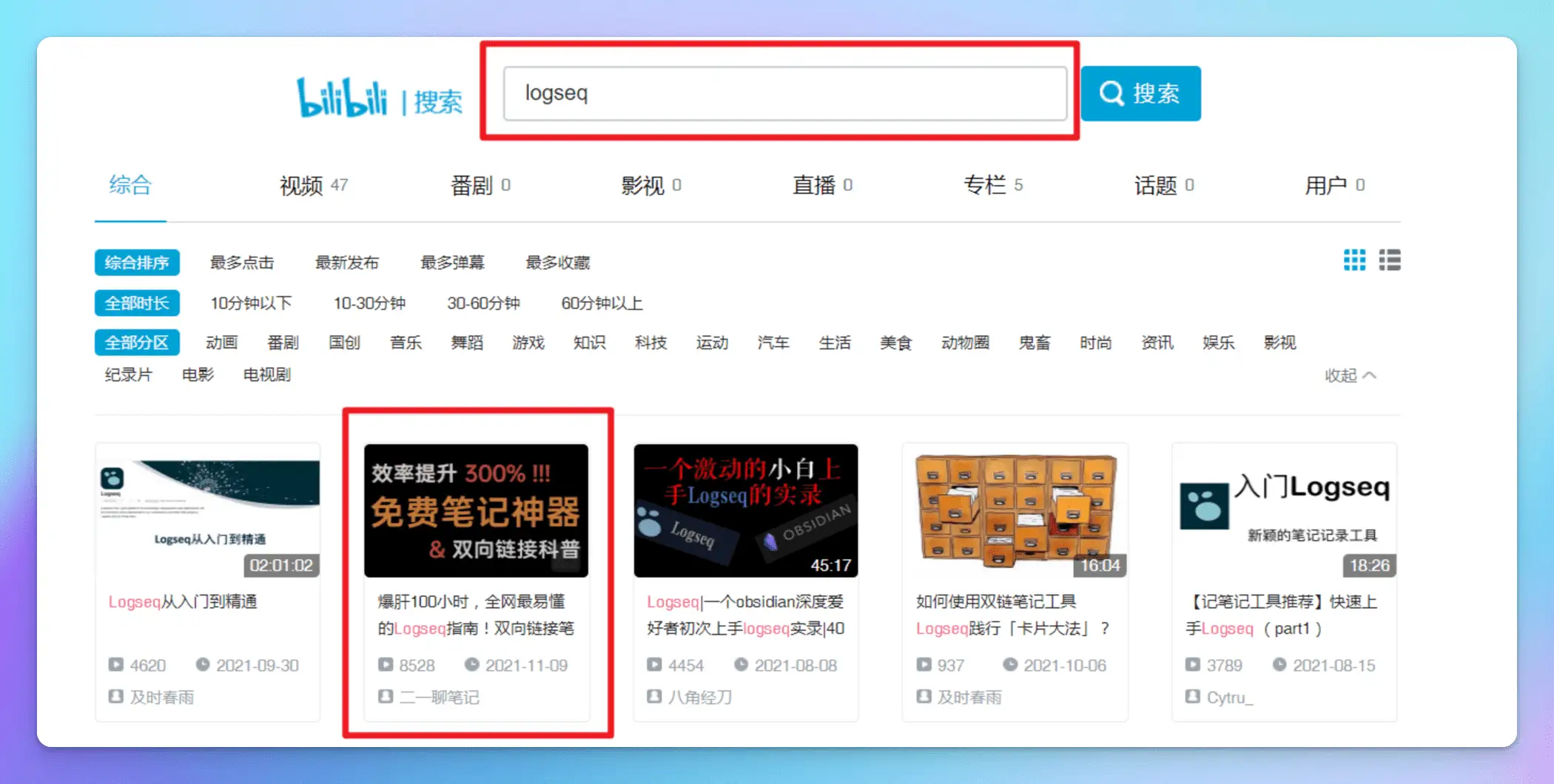Open 免费笔记神器 video thumbnail
This screenshot has width=1554, height=784.
pos(477,511)
